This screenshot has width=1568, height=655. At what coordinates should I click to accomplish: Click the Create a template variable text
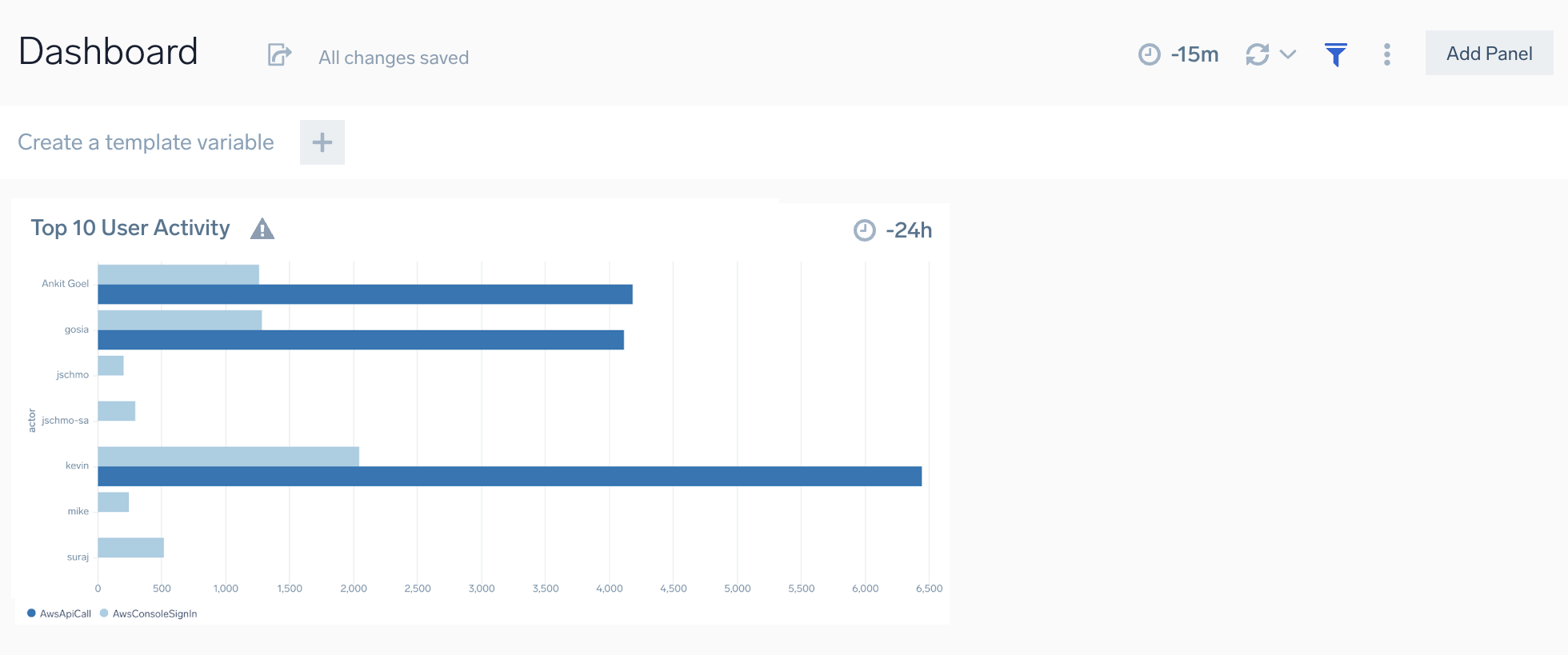(146, 142)
